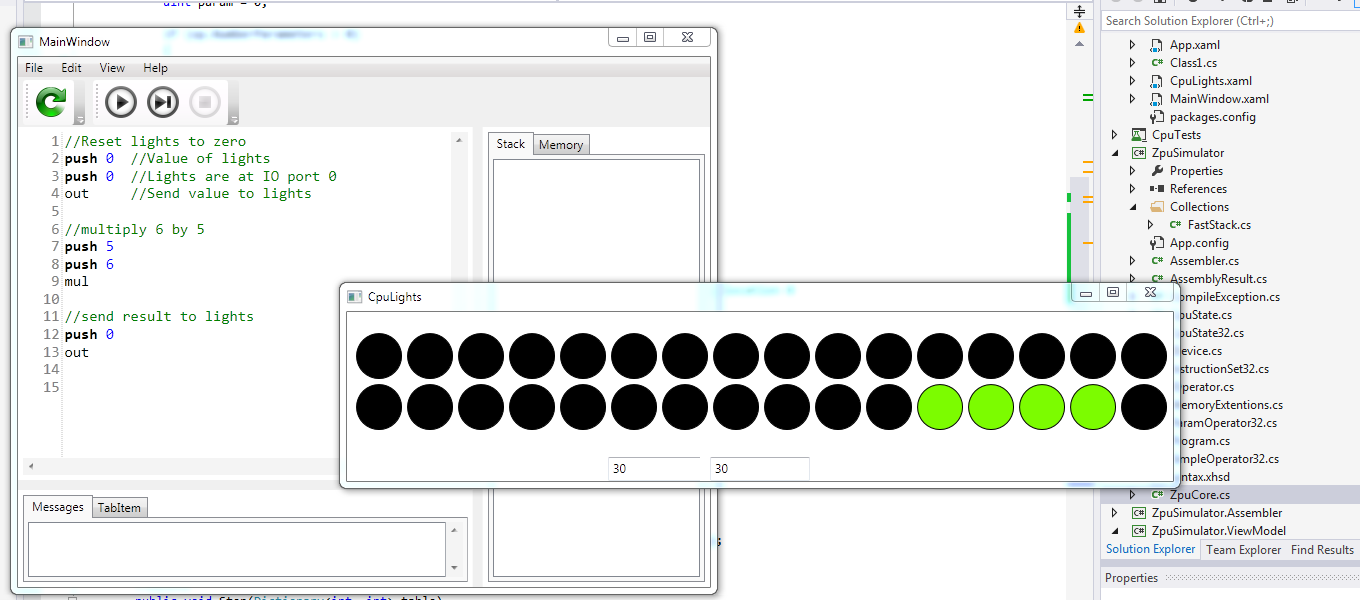Click the rightmost black light in bottom row
Image resolution: width=1360 pixels, height=600 pixels.
(1144, 408)
